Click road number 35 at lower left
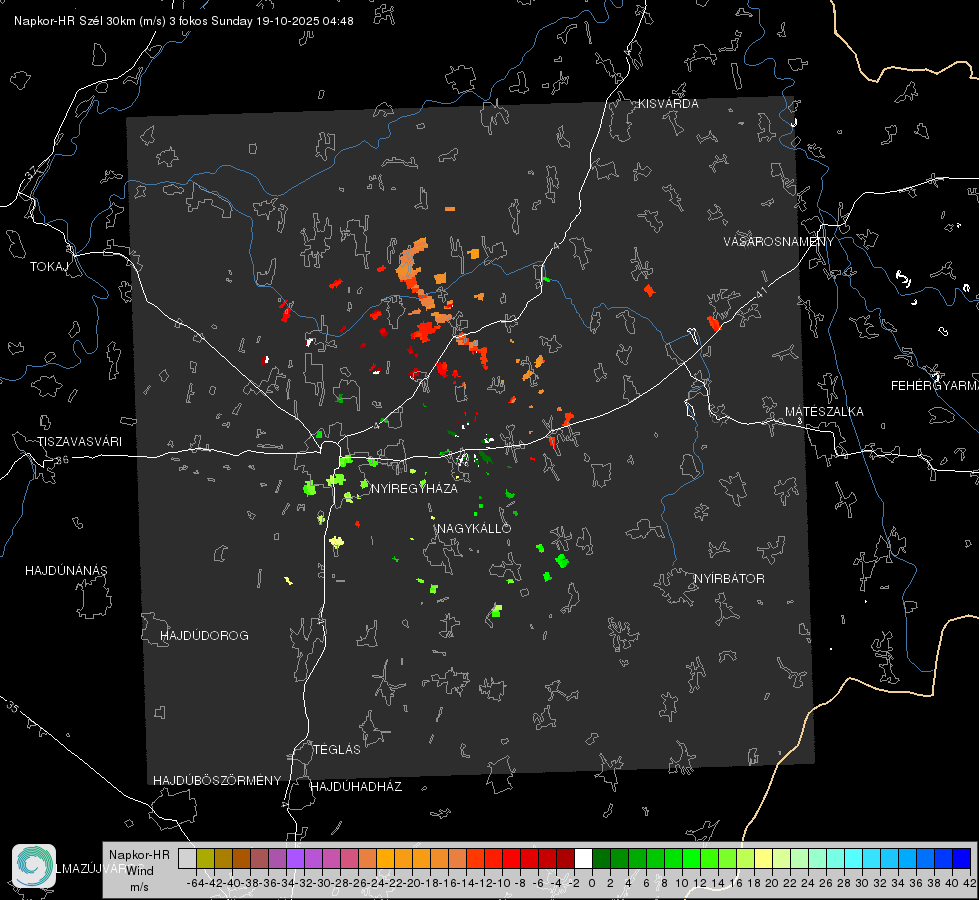 point(12,707)
